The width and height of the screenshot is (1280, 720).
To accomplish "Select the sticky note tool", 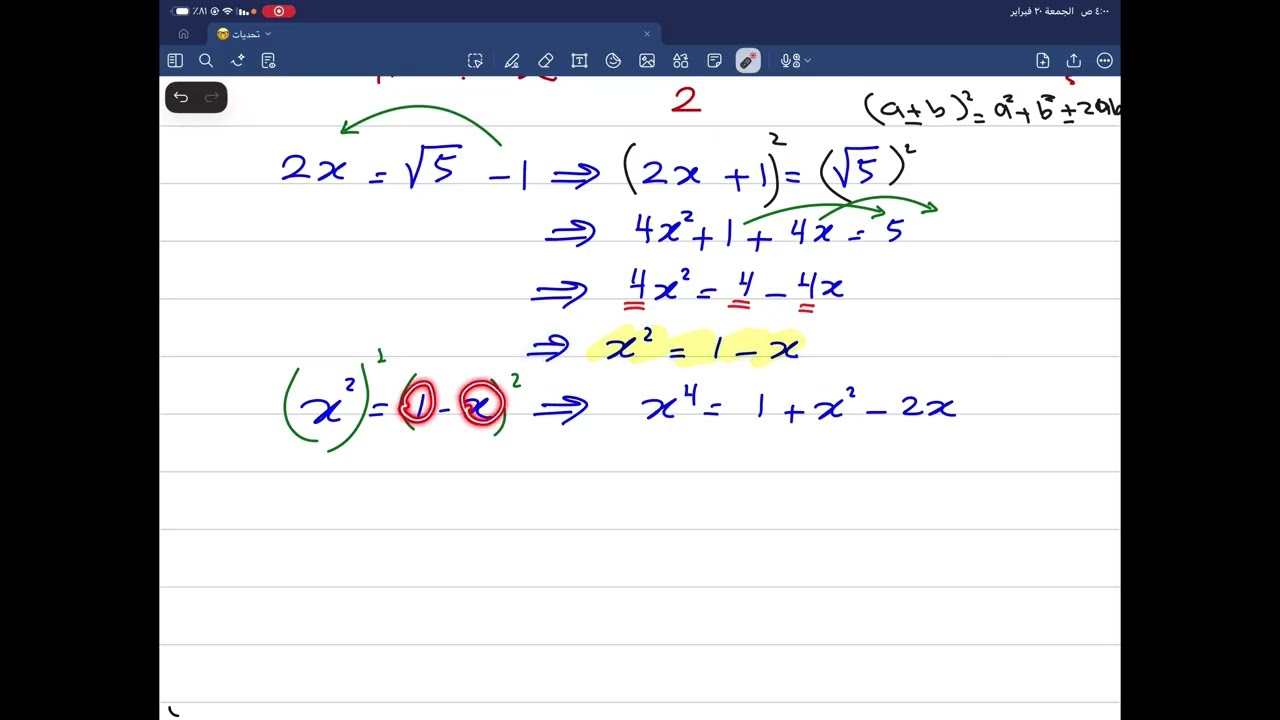I will click(x=714, y=61).
